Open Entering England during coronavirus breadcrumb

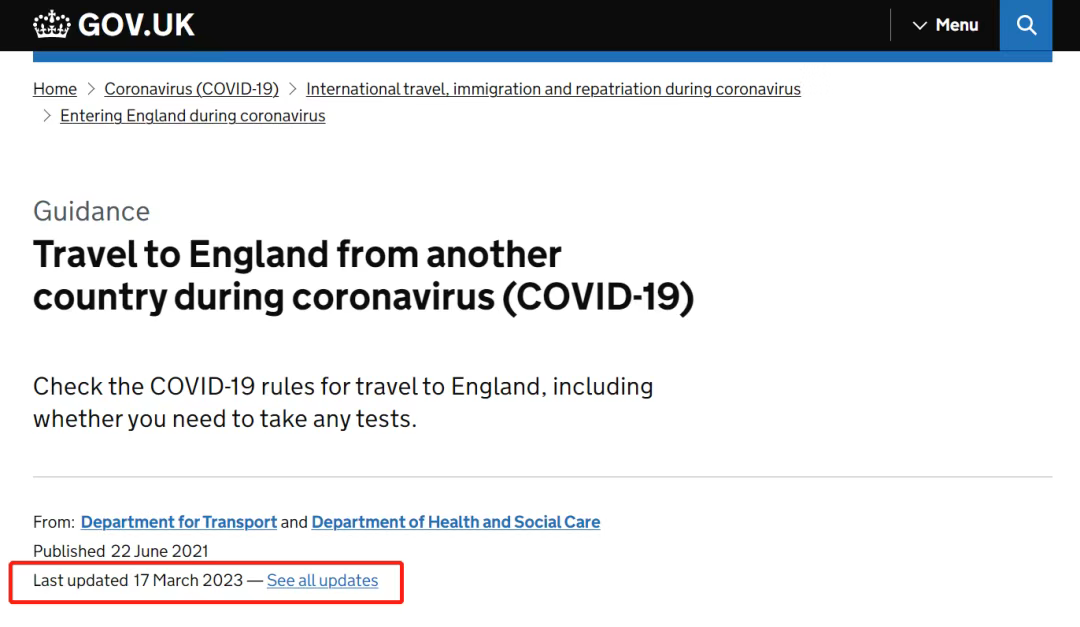point(192,116)
